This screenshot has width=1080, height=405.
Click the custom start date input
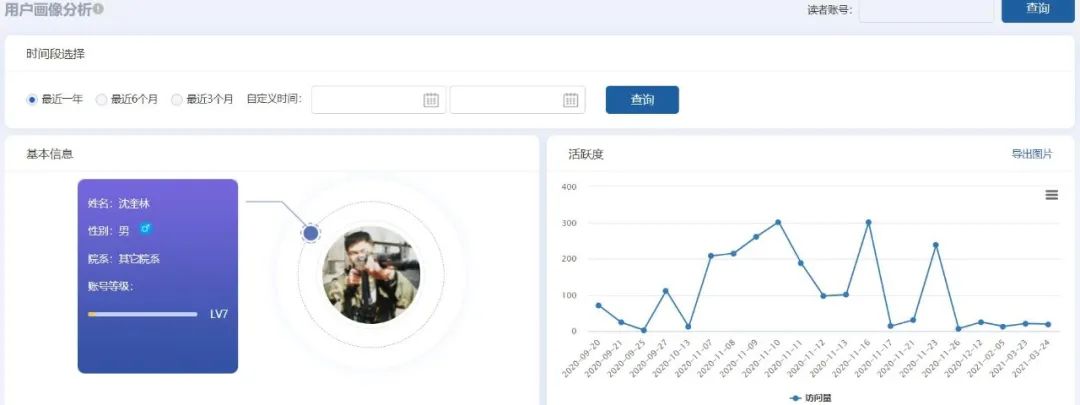coord(379,100)
